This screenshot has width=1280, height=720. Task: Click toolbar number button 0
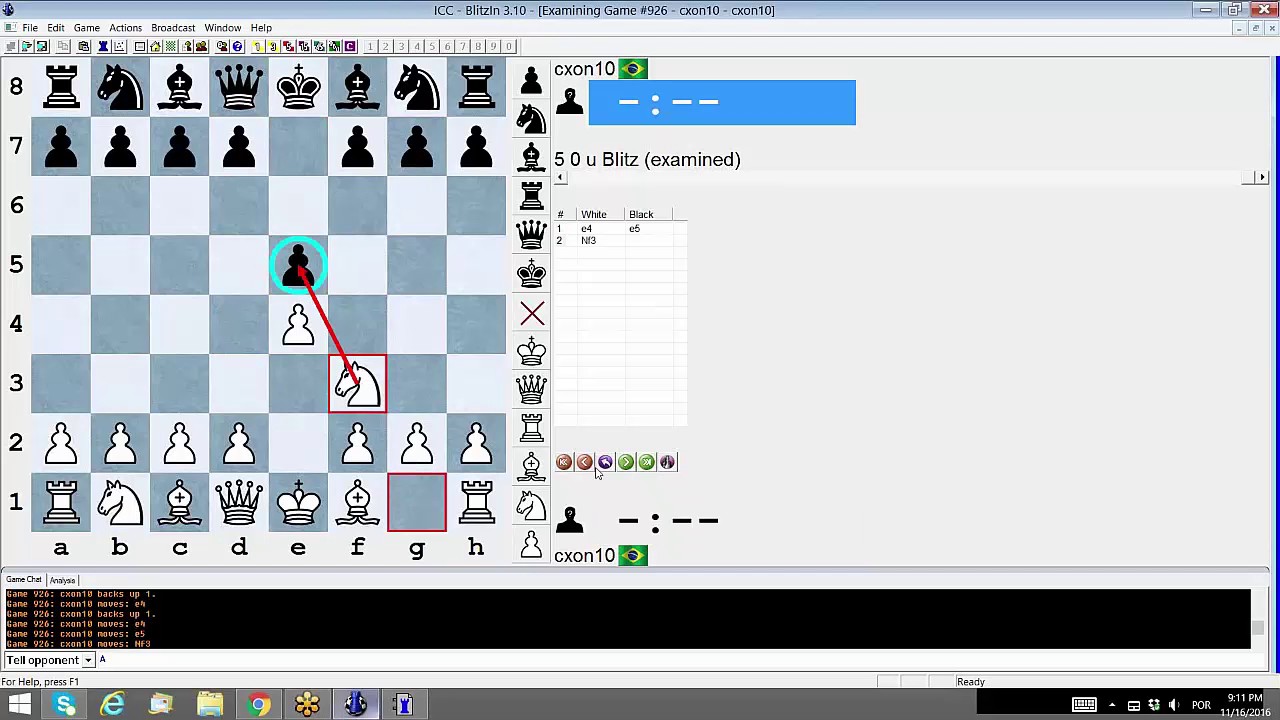click(x=509, y=46)
